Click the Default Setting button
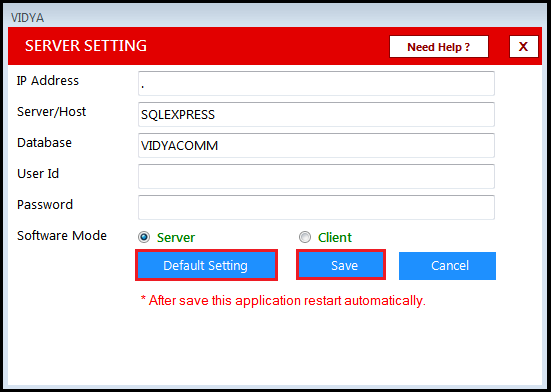Screen dimensions: 551x392 coord(206,265)
